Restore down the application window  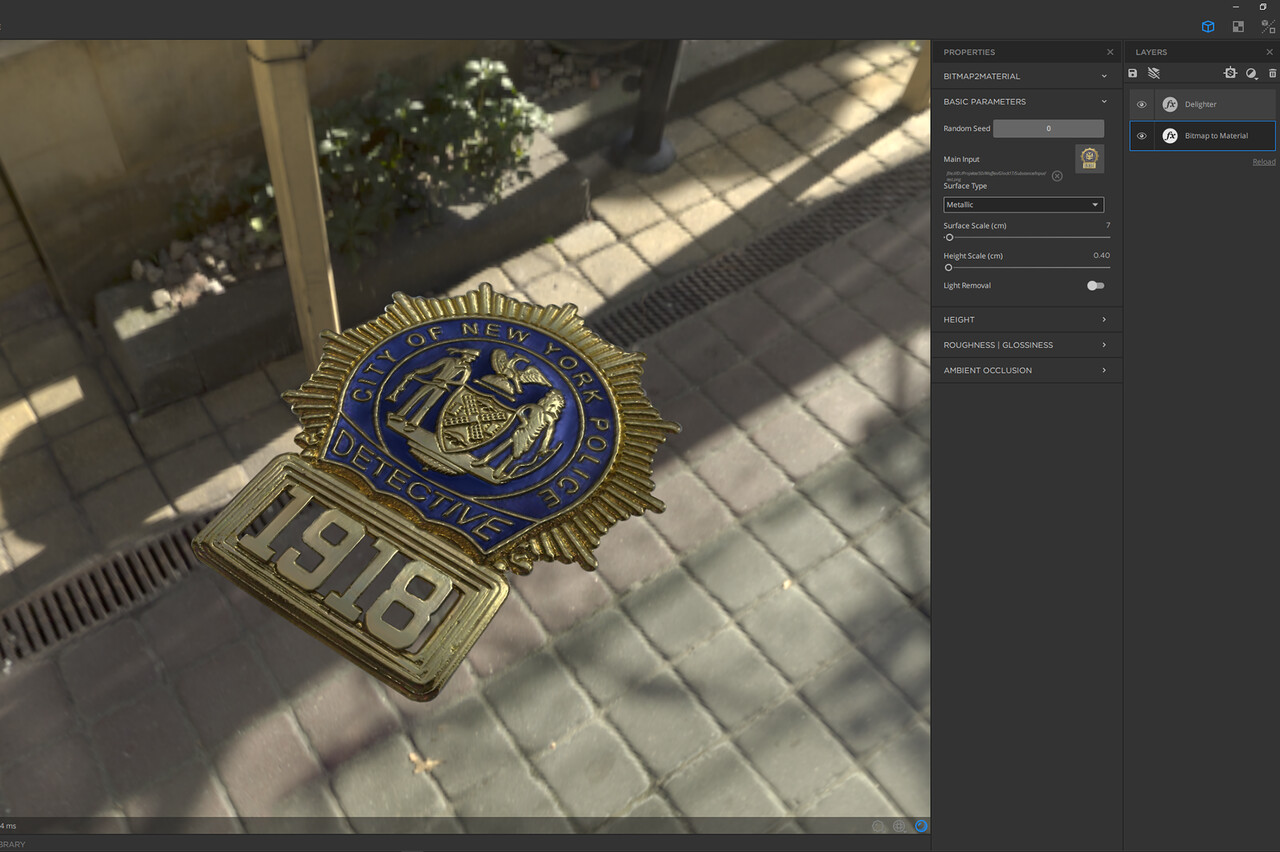point(1263,7)
